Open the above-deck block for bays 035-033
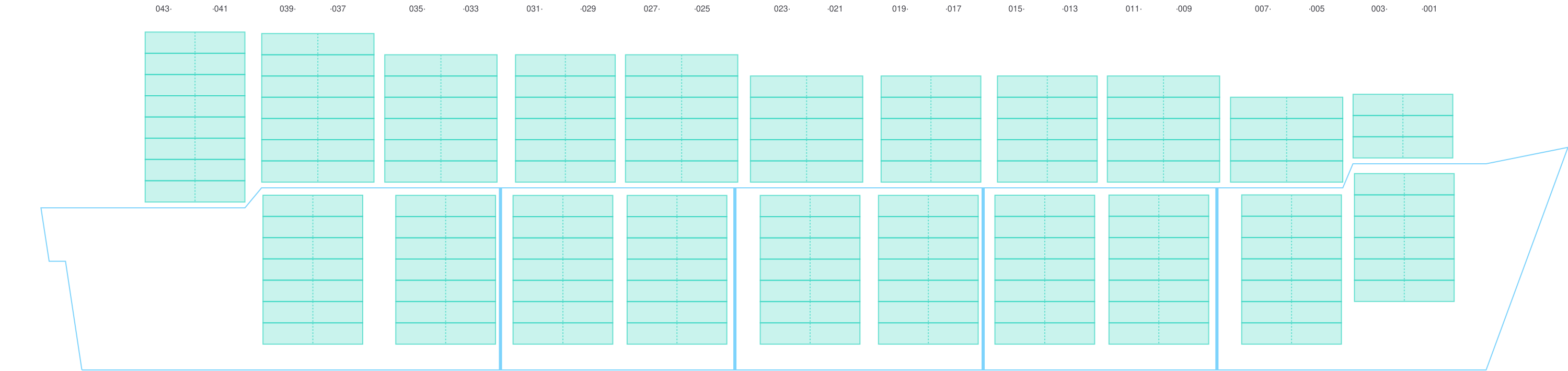Screen dimensions: 1568x371 click(441, 118)
